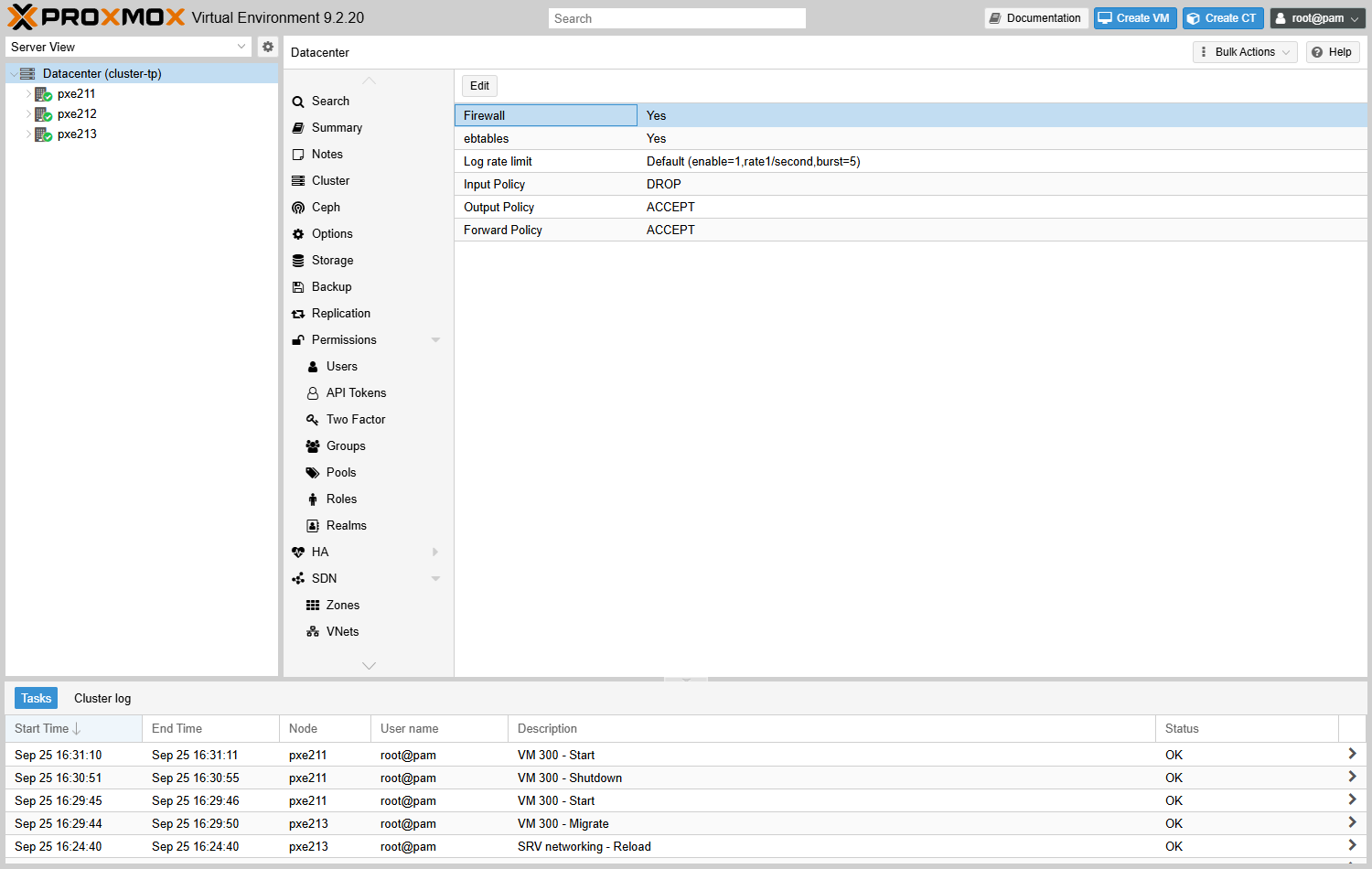
Task: Expand the pxe211 node tree arrow
Action: tap(28, 94)
